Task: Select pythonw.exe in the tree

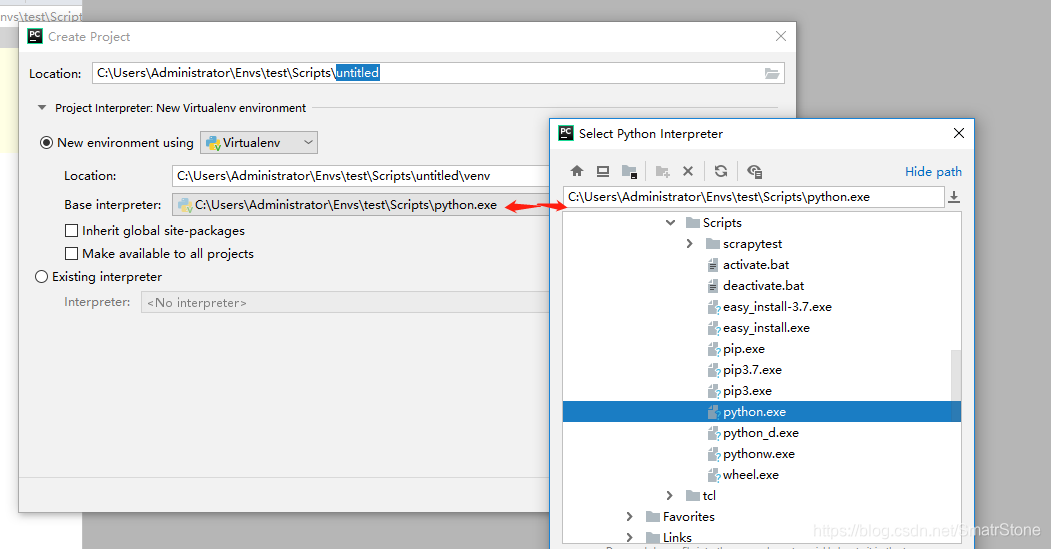Action: 759,454
